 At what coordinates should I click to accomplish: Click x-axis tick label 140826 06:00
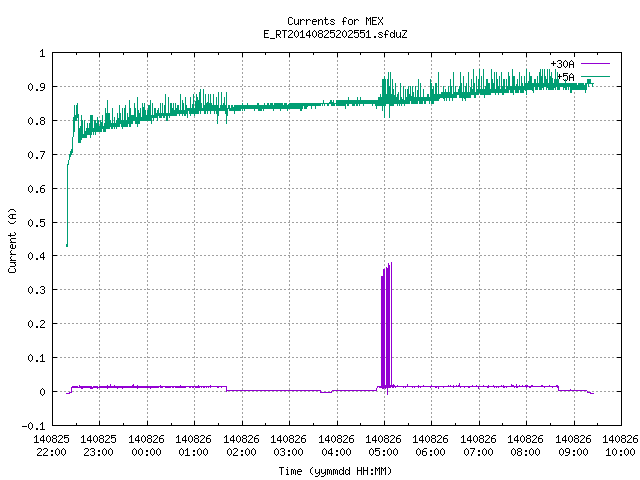click(x=431, y=446)
